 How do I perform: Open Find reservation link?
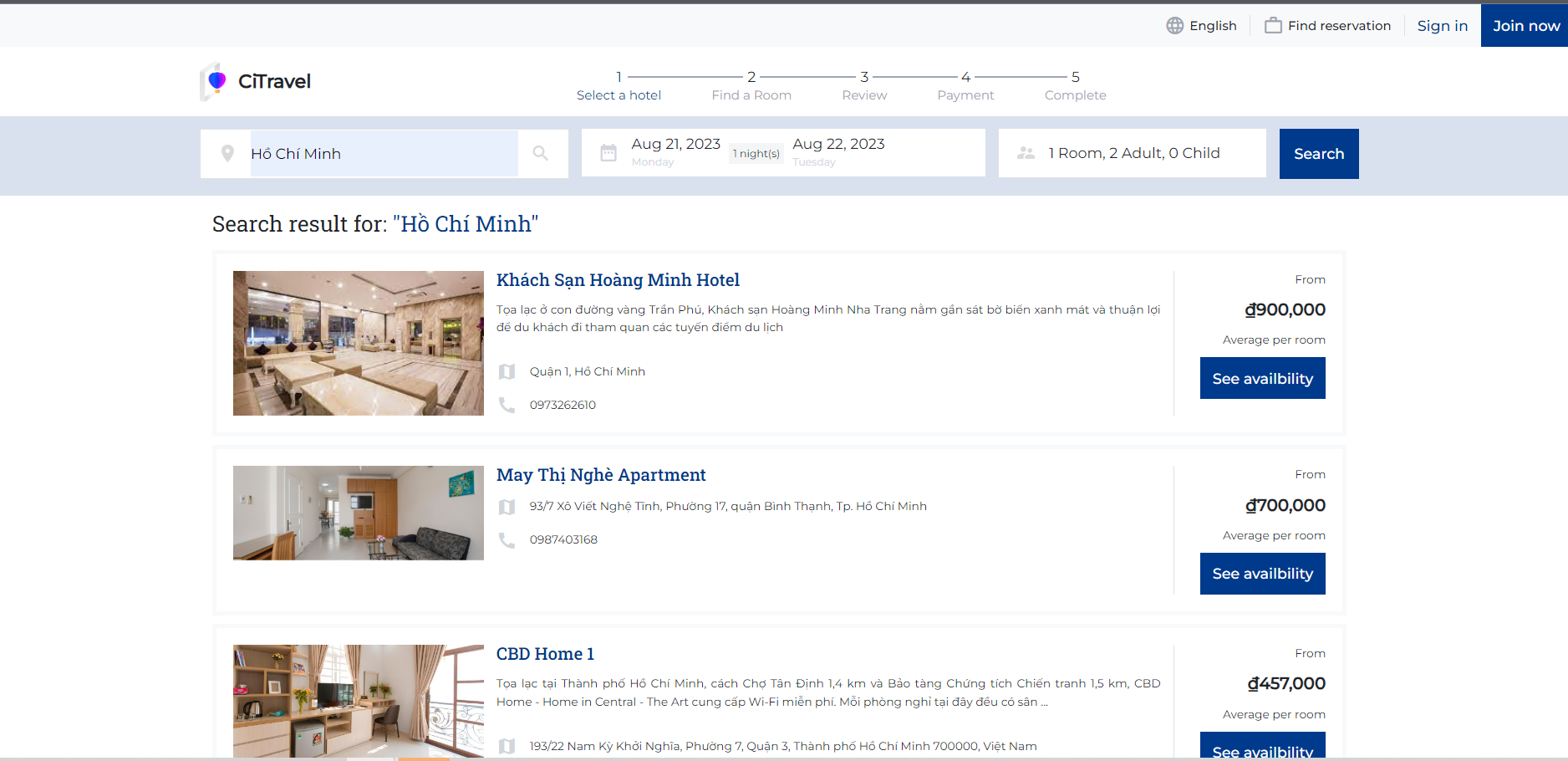coord(1328,26)
